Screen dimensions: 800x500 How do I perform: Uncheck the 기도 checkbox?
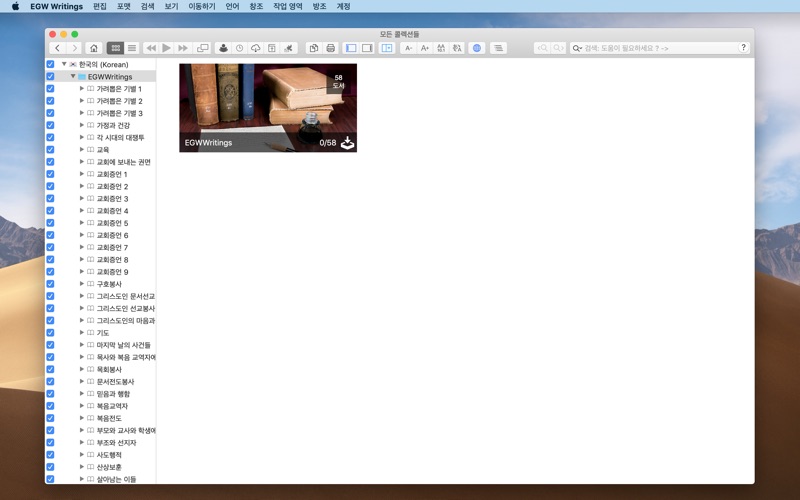point(50,333)
